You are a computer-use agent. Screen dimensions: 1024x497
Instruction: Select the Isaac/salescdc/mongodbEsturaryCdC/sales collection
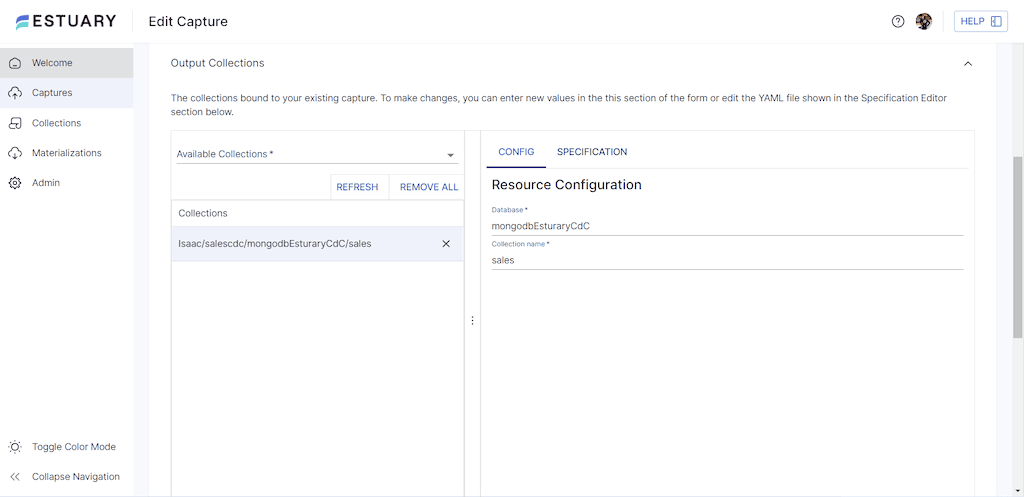(x=317, y=244)
